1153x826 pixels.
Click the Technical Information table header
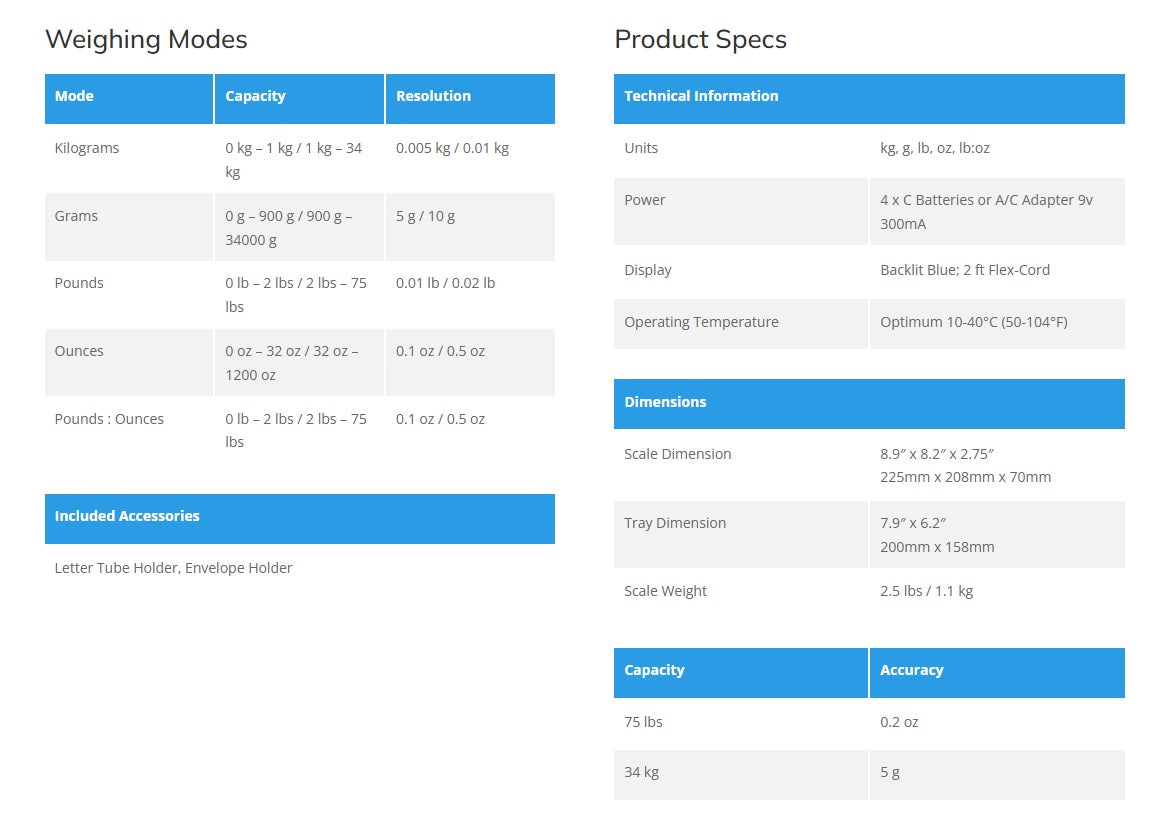coord(701,96)
